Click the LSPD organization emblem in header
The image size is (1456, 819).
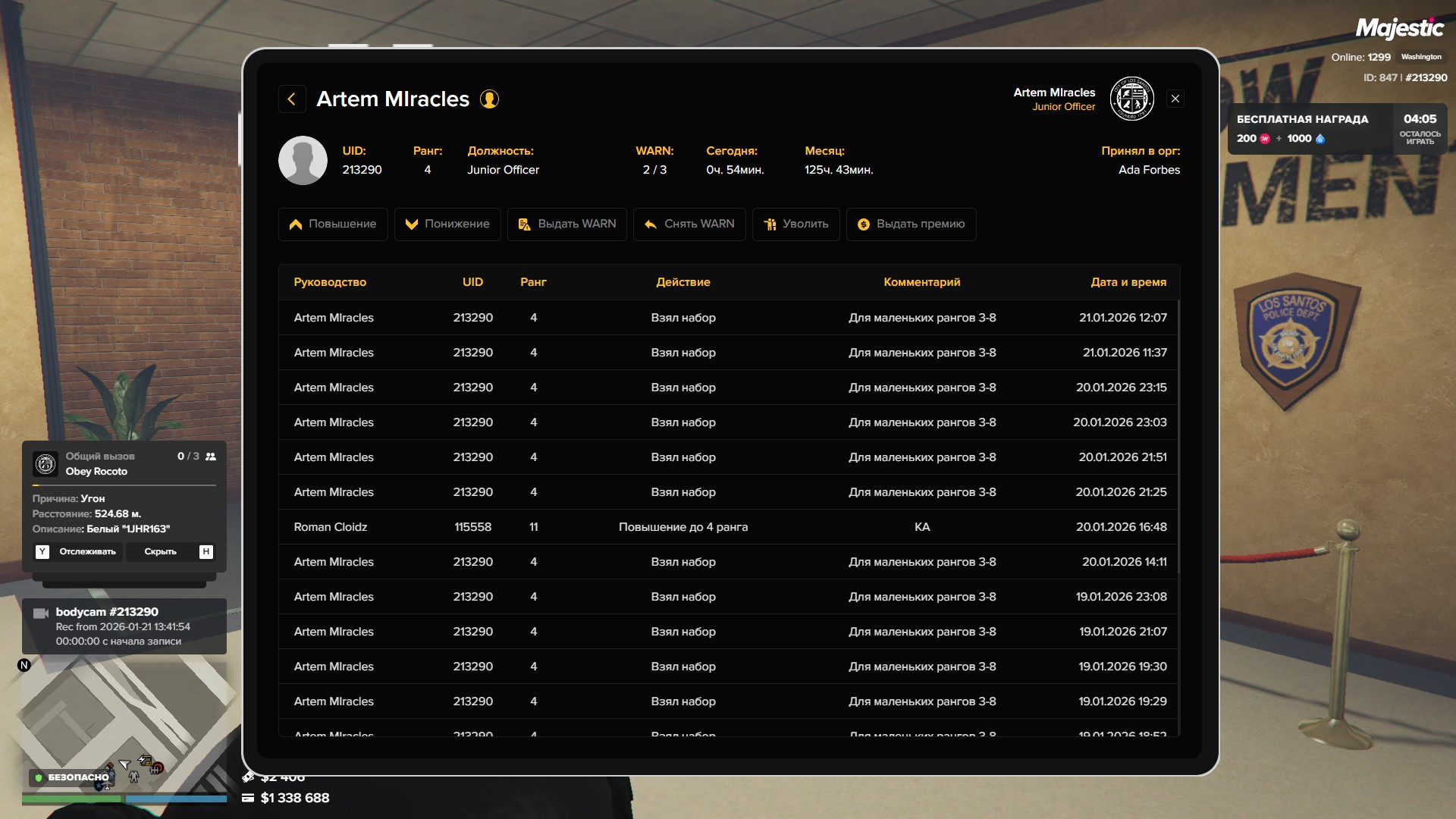(x=1131, y=99)
